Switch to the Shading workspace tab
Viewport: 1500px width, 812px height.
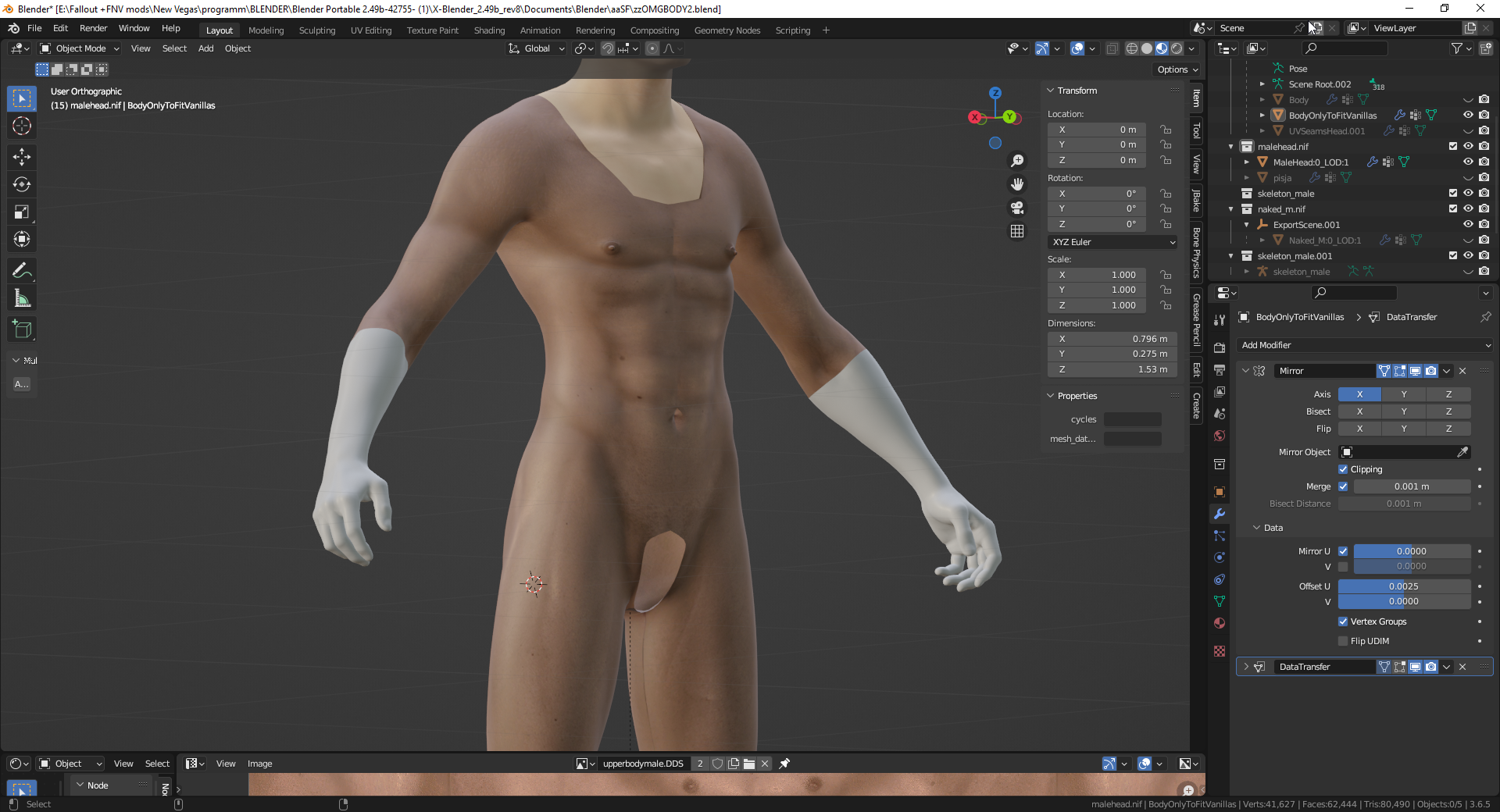click(x=489, y=30)
